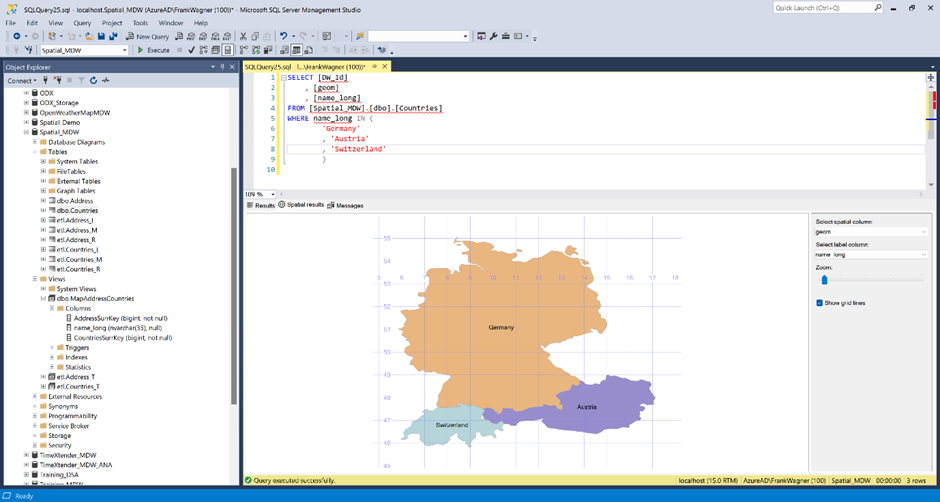Click the Database Engine Query icon
The height and width of the screenshot is (502, 940).
[x=179, y=37]
